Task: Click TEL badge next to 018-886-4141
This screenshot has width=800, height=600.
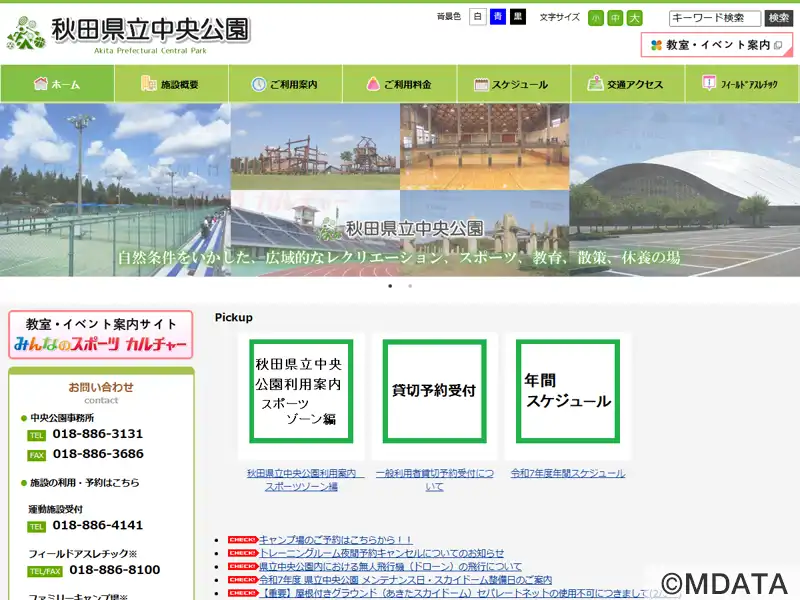Action: coord(37,527)
